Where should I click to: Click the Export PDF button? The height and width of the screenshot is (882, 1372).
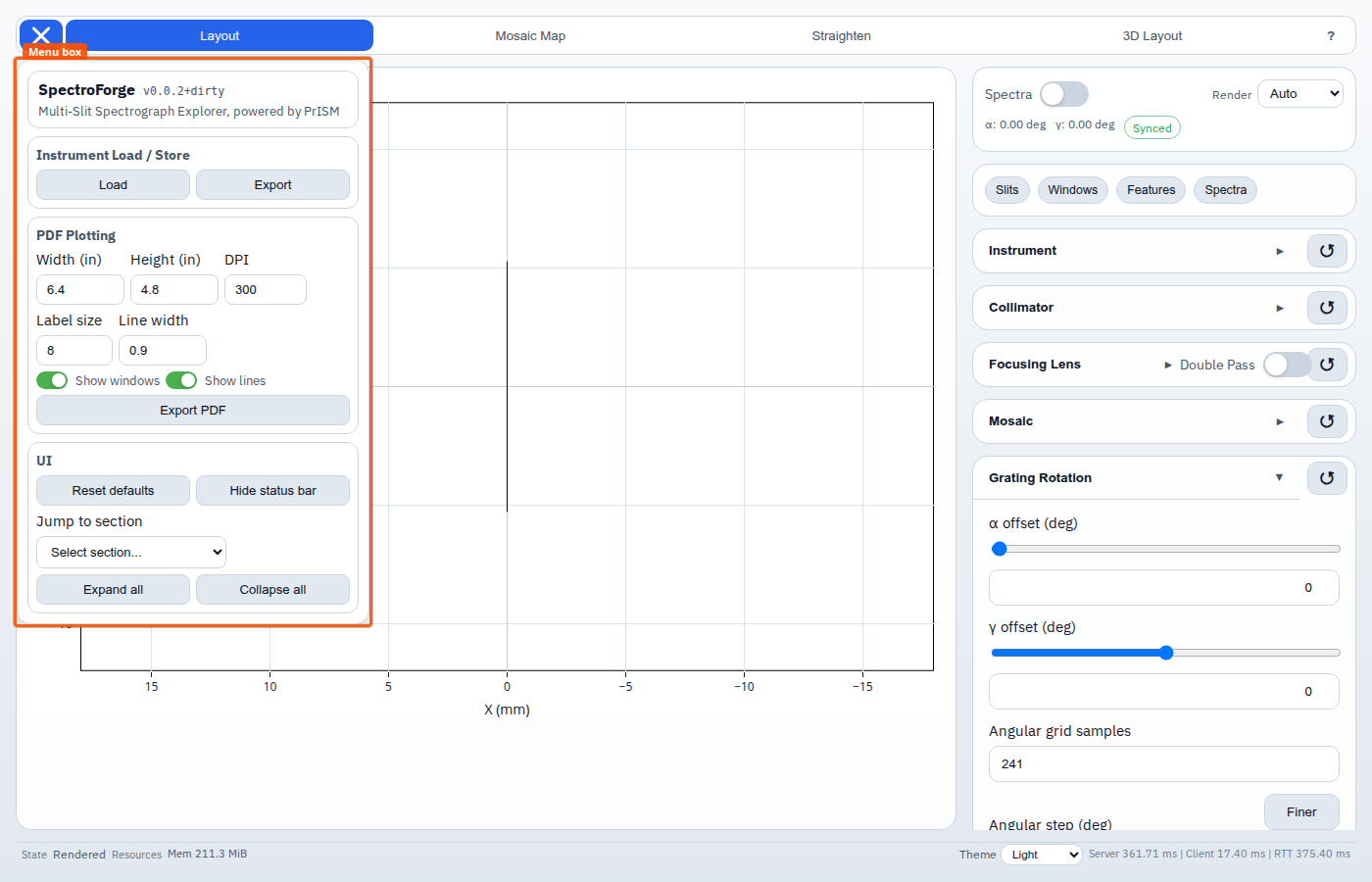tap(193, 411)
